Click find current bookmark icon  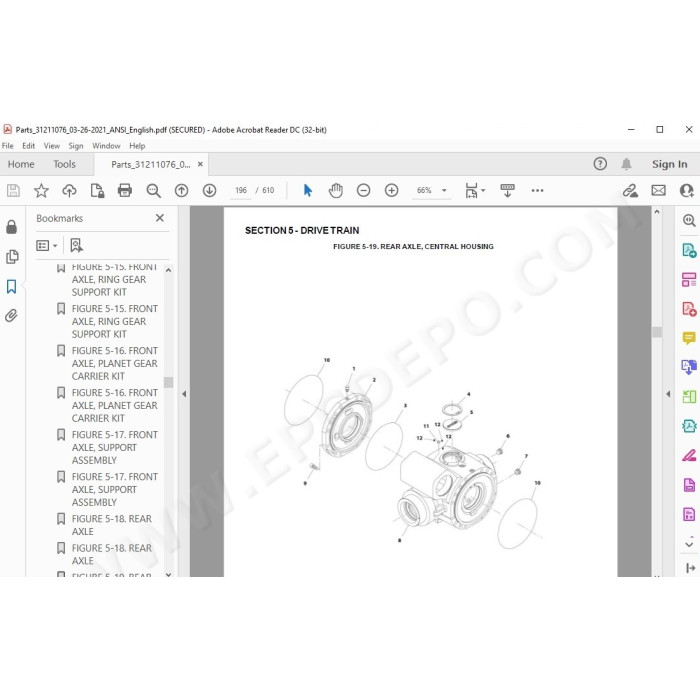[x=76, y=246]
